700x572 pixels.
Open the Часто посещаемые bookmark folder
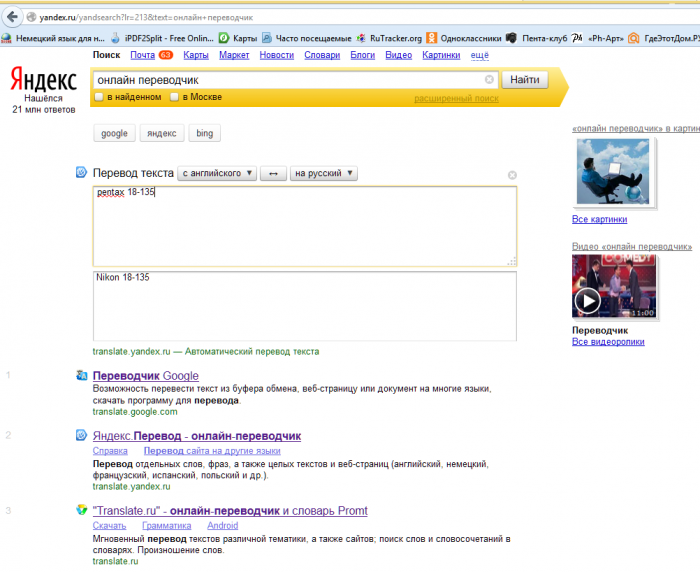click(x=306, y=38)
